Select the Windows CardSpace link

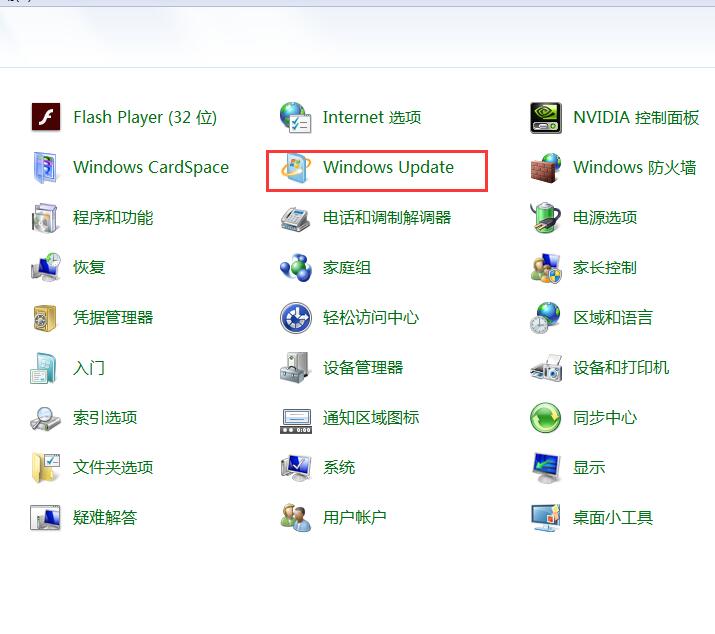coord(151,167)
